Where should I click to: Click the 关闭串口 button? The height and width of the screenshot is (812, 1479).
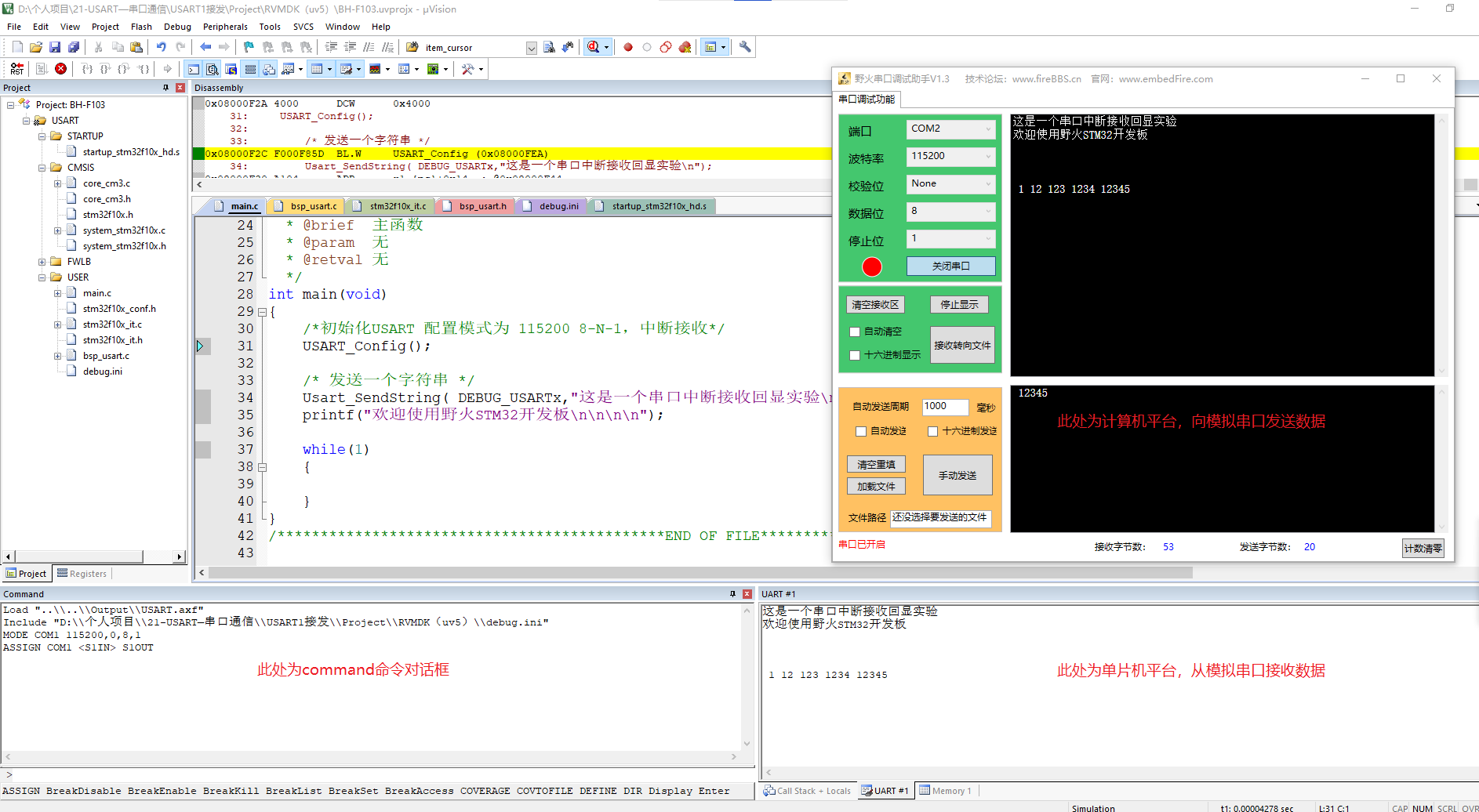click(x=950, y=266)
